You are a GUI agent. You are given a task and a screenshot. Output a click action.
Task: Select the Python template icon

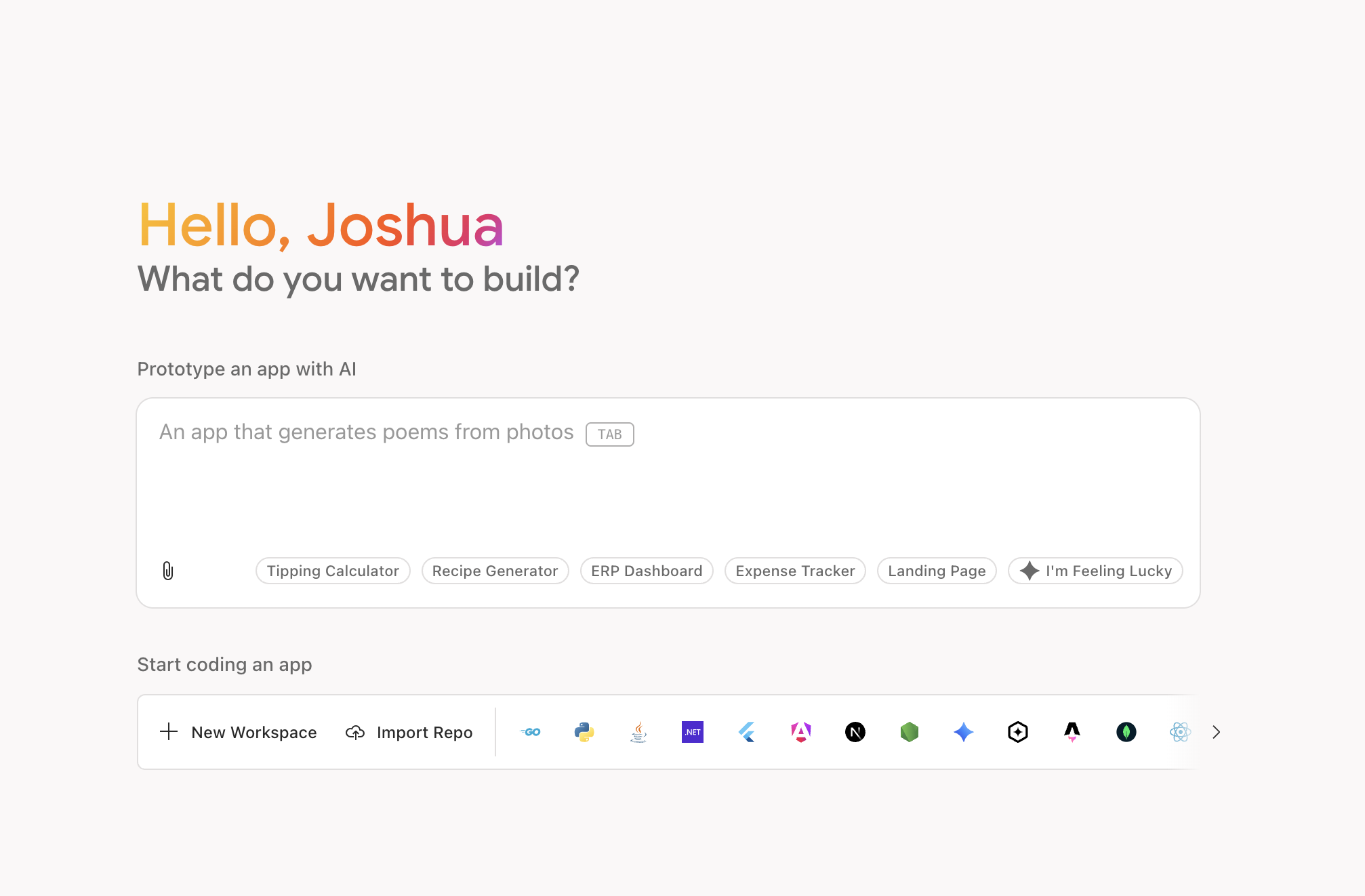584,732
